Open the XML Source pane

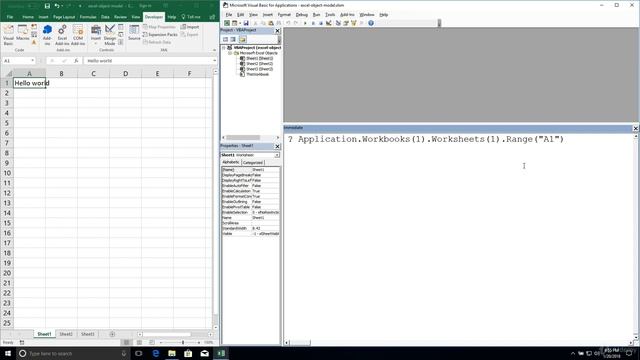point(134,33)
